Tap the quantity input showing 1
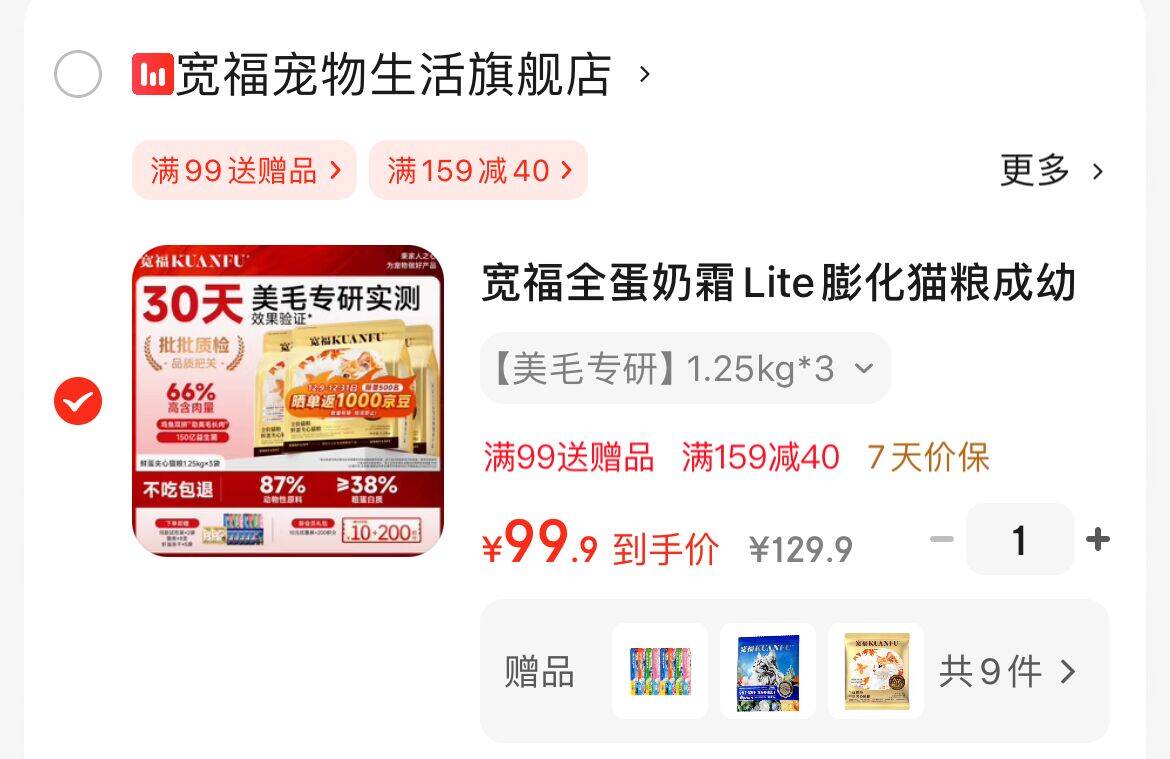Image resolution: width=1170 pixels, height=759 pixels. (x=1019, y=539)
